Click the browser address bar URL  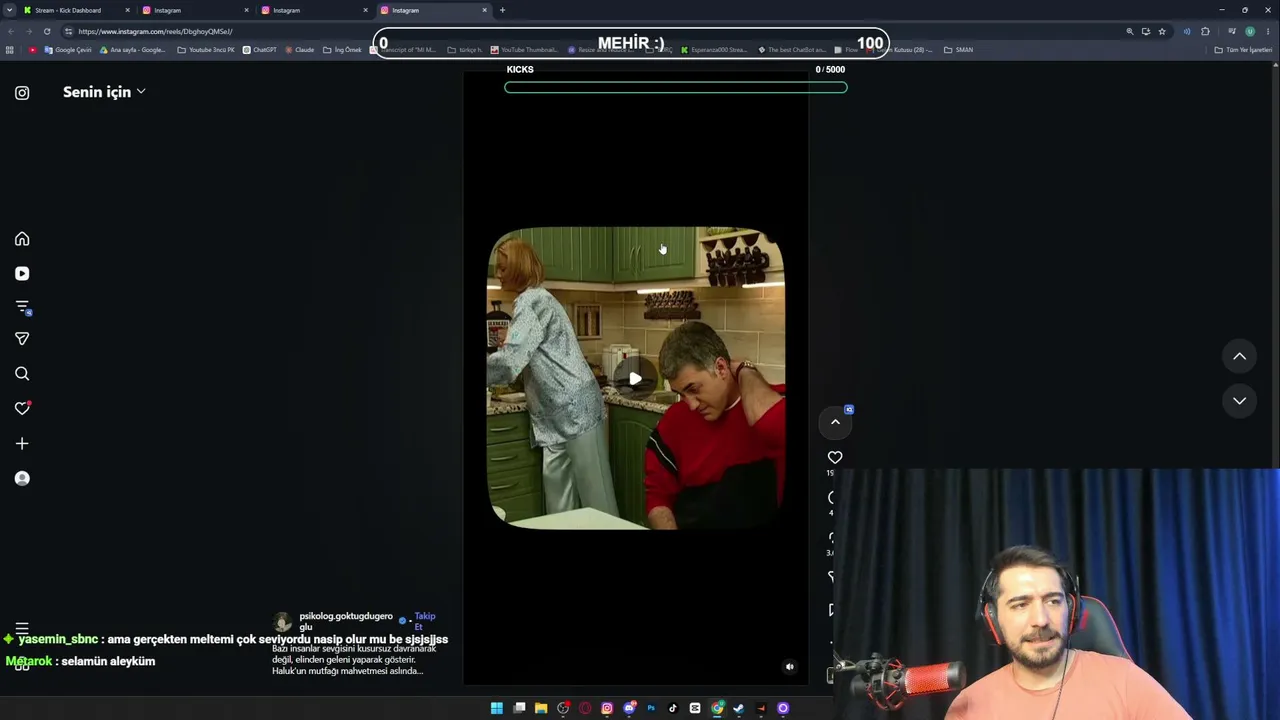tap(155, 31)
